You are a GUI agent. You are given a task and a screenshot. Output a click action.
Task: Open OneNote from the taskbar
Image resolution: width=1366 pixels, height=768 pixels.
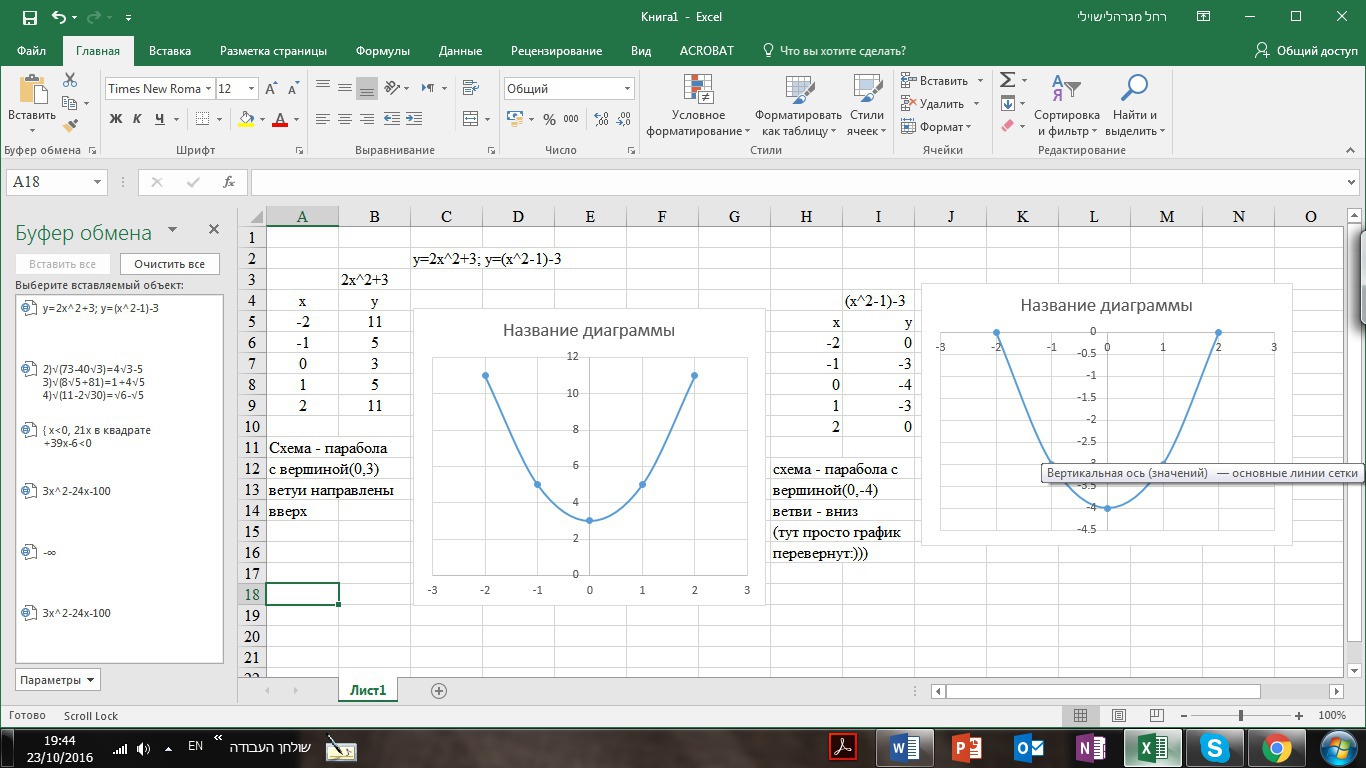(1091, 747)
